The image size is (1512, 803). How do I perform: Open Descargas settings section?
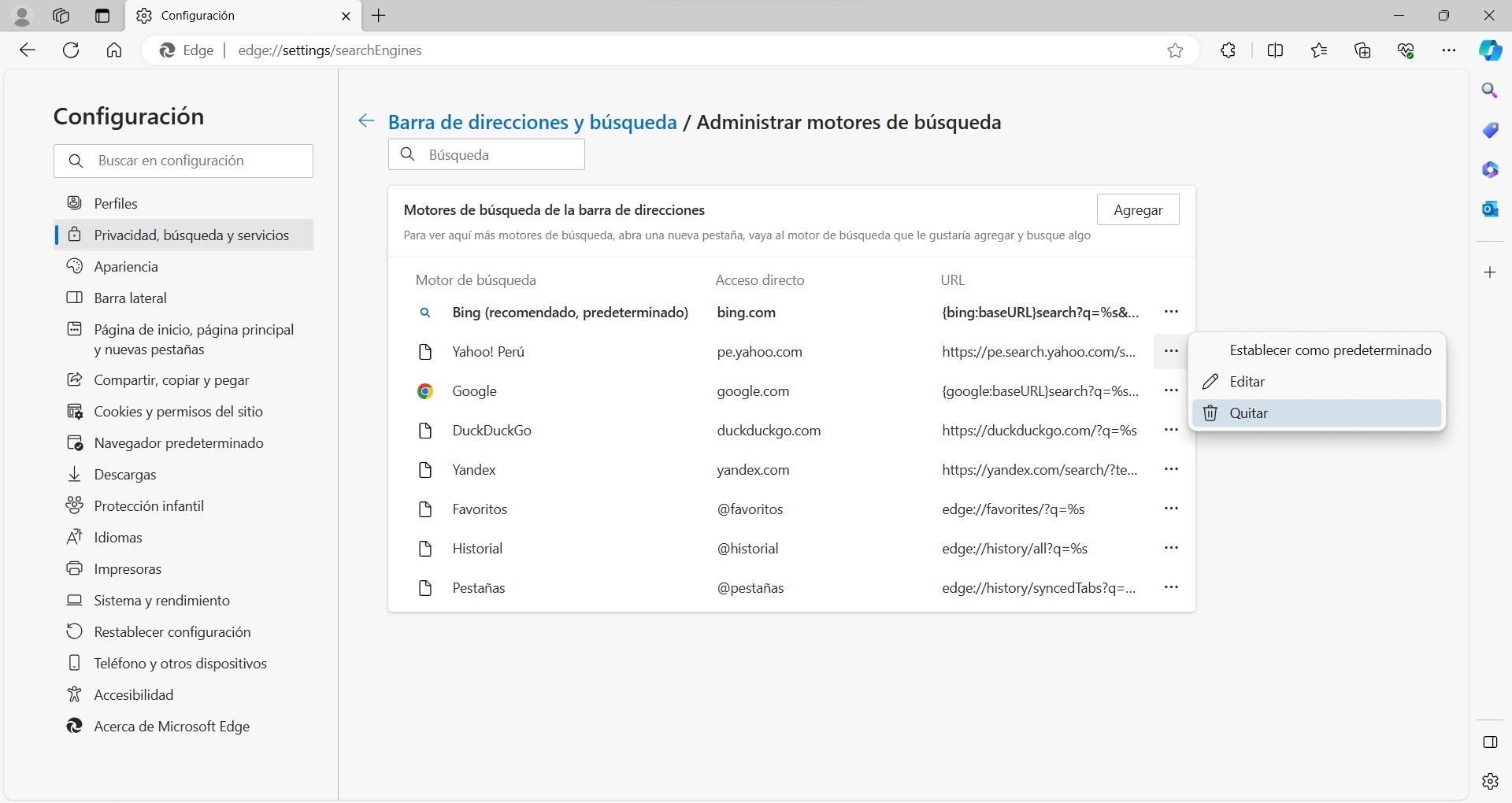pos(183,474)
